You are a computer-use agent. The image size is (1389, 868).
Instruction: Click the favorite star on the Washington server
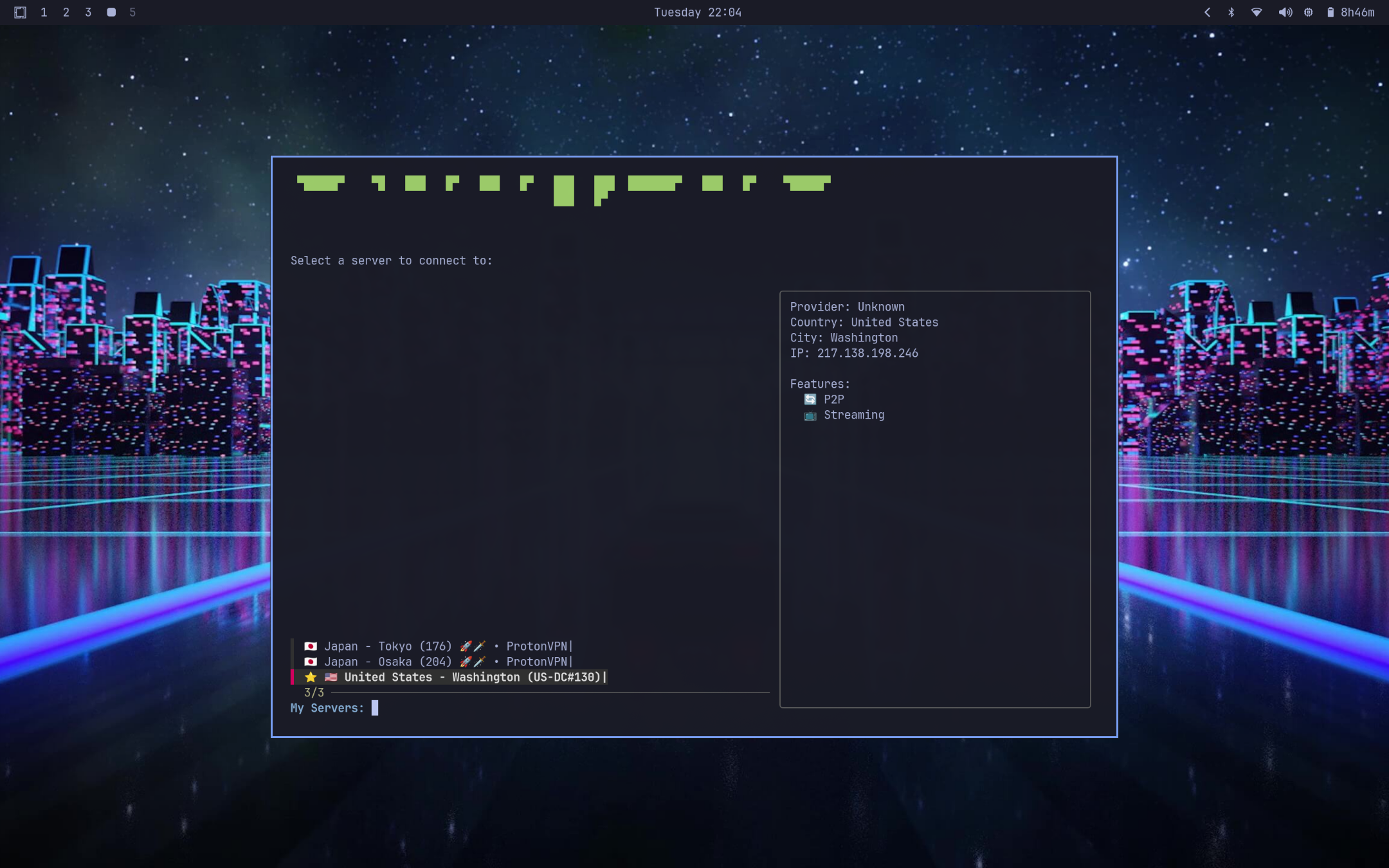311,677
